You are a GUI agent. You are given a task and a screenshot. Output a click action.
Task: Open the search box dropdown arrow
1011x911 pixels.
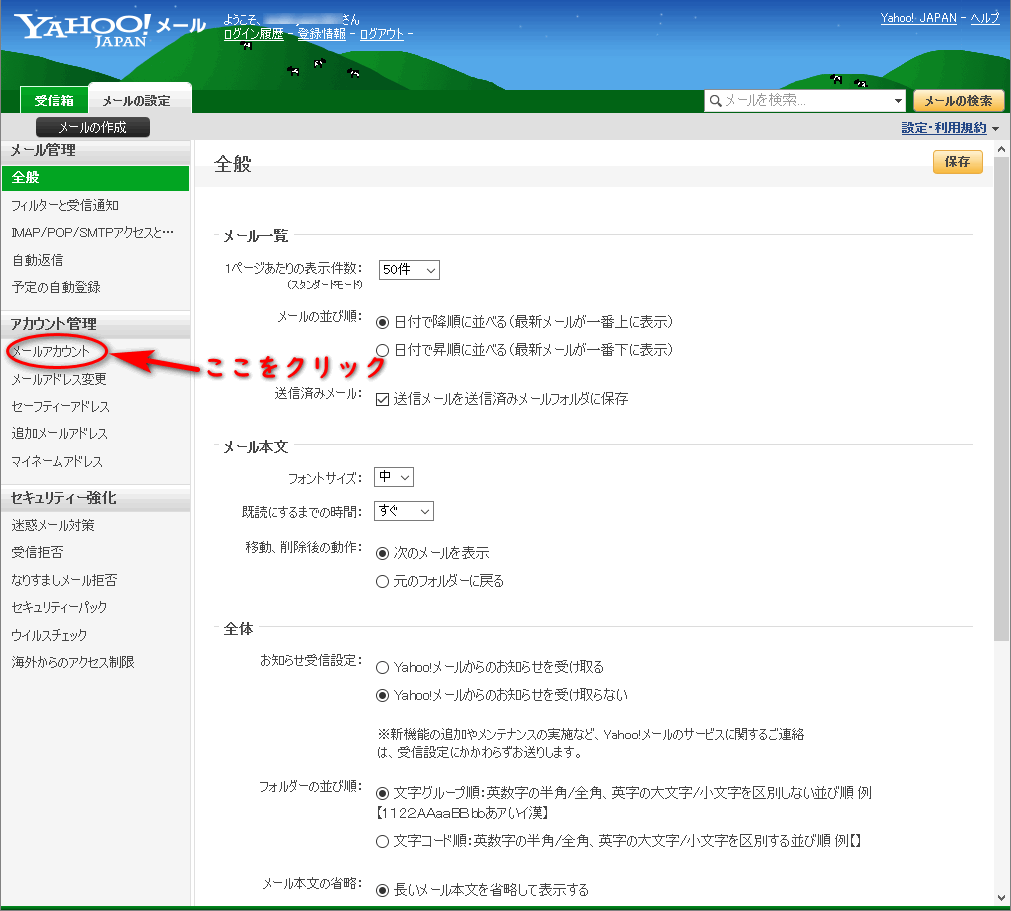(898, 101)
